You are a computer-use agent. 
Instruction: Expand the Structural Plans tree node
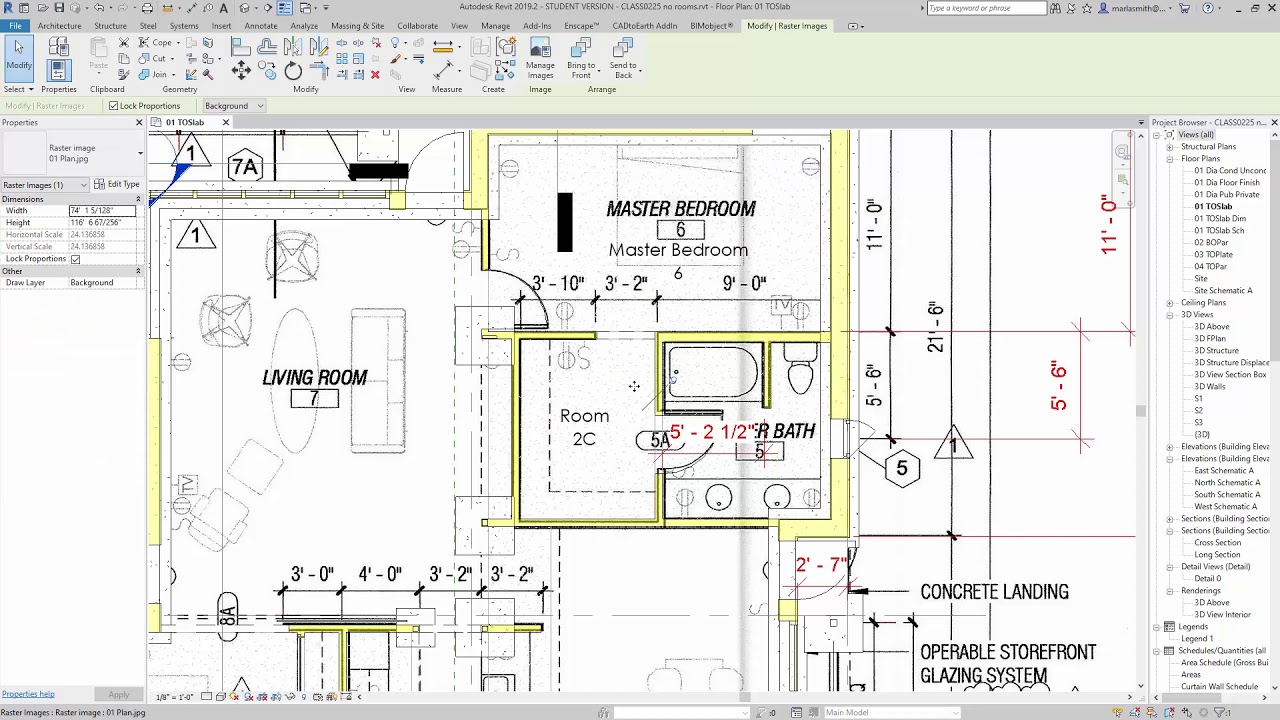(1170, 147)
